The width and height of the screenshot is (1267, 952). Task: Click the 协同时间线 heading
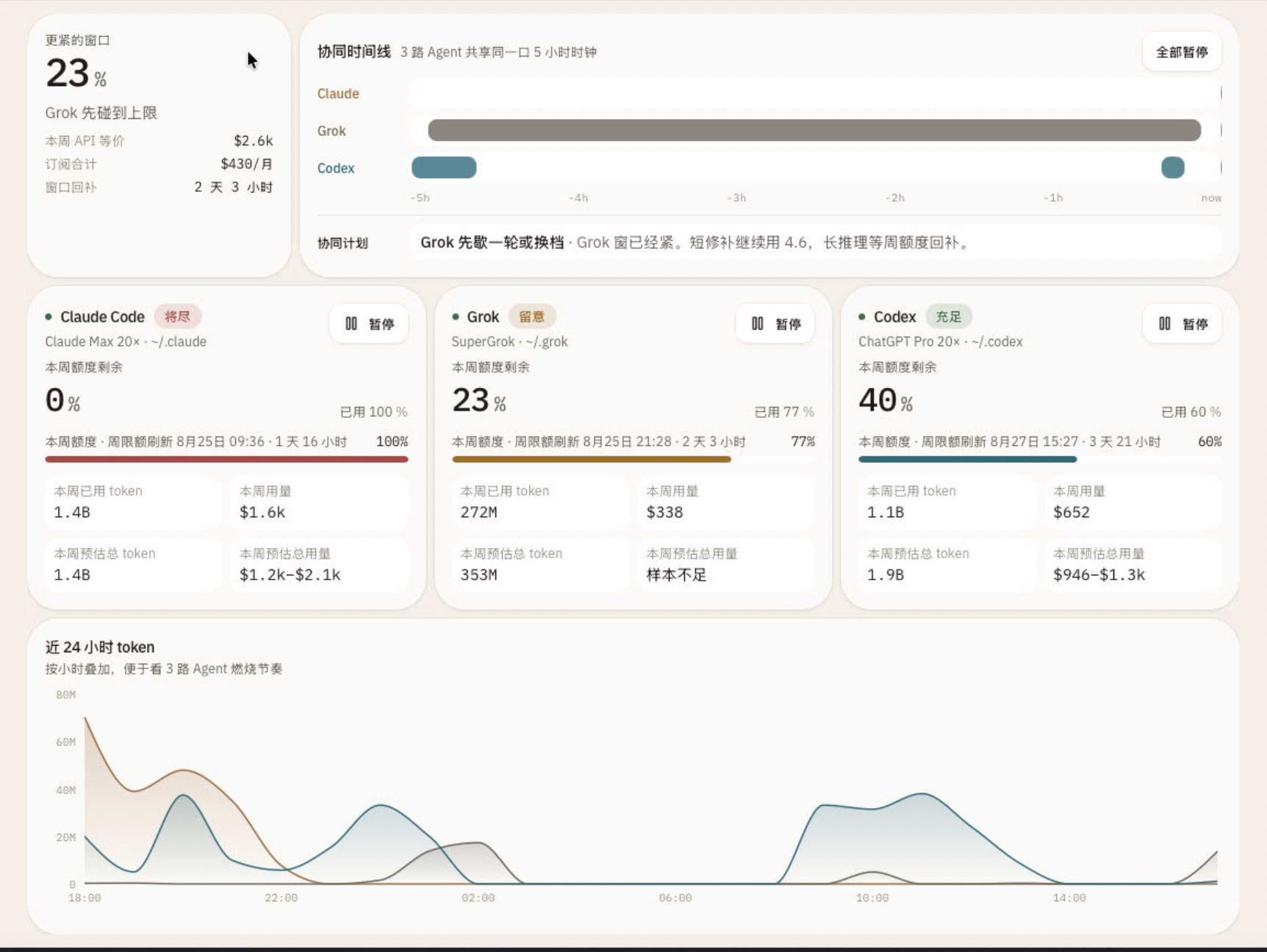point(354,51)
